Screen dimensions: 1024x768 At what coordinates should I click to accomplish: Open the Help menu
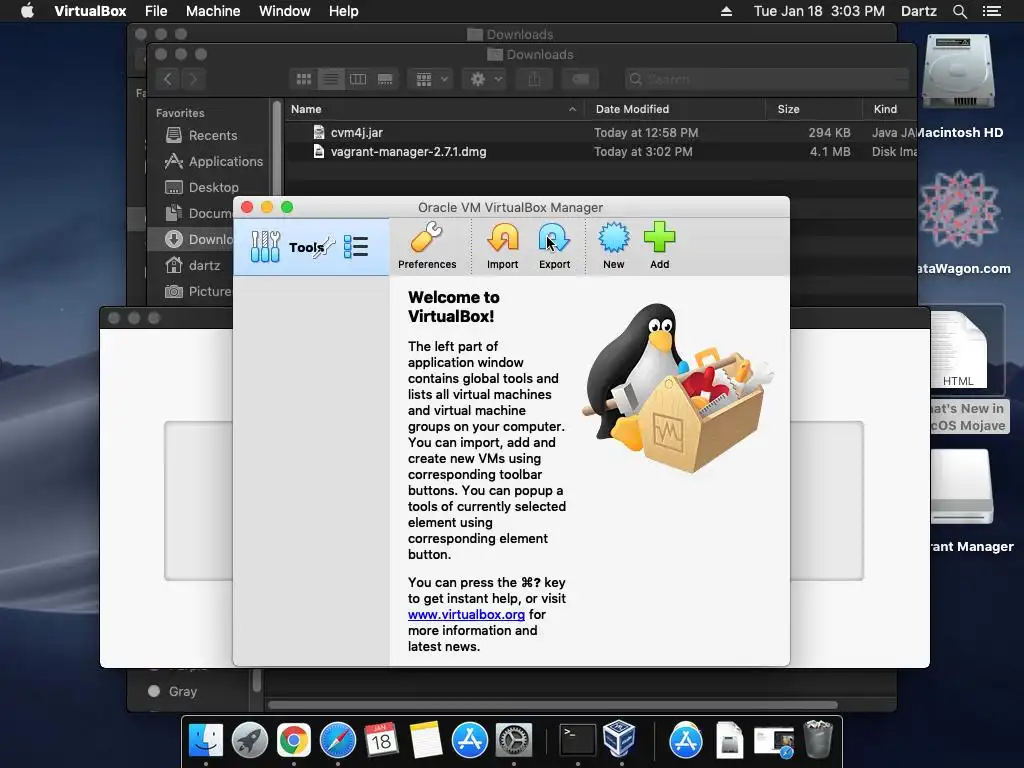pos(344,11)
